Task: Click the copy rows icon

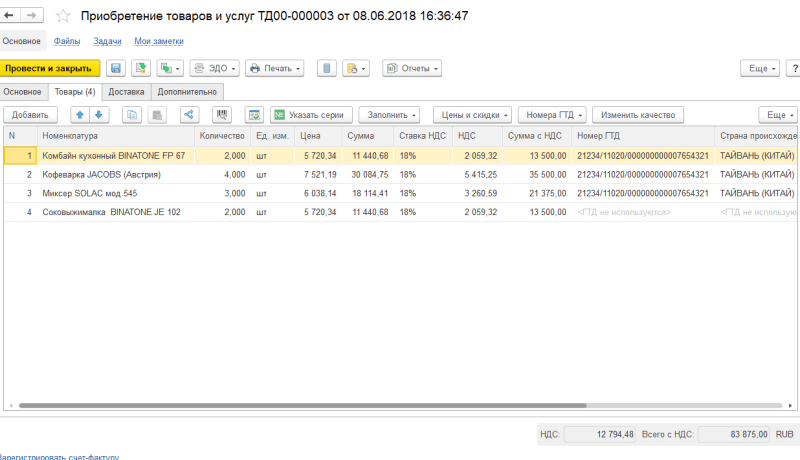Action: (x=132, y=115)
